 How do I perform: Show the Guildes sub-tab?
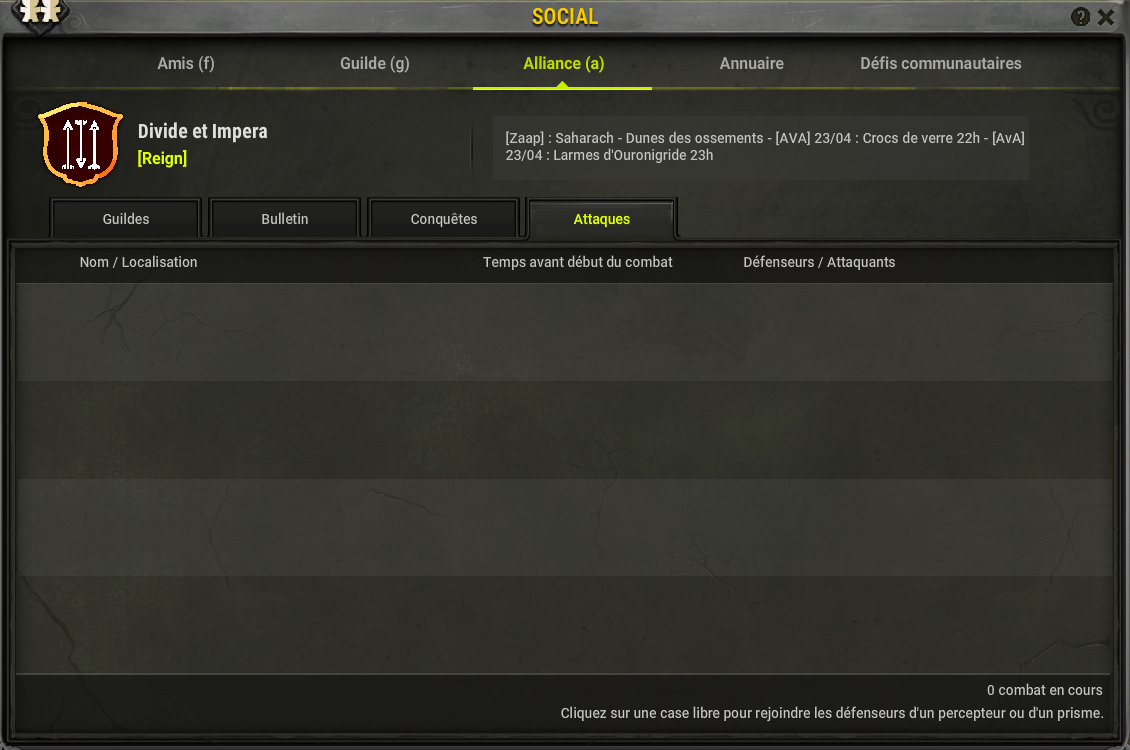click(126, 219)
